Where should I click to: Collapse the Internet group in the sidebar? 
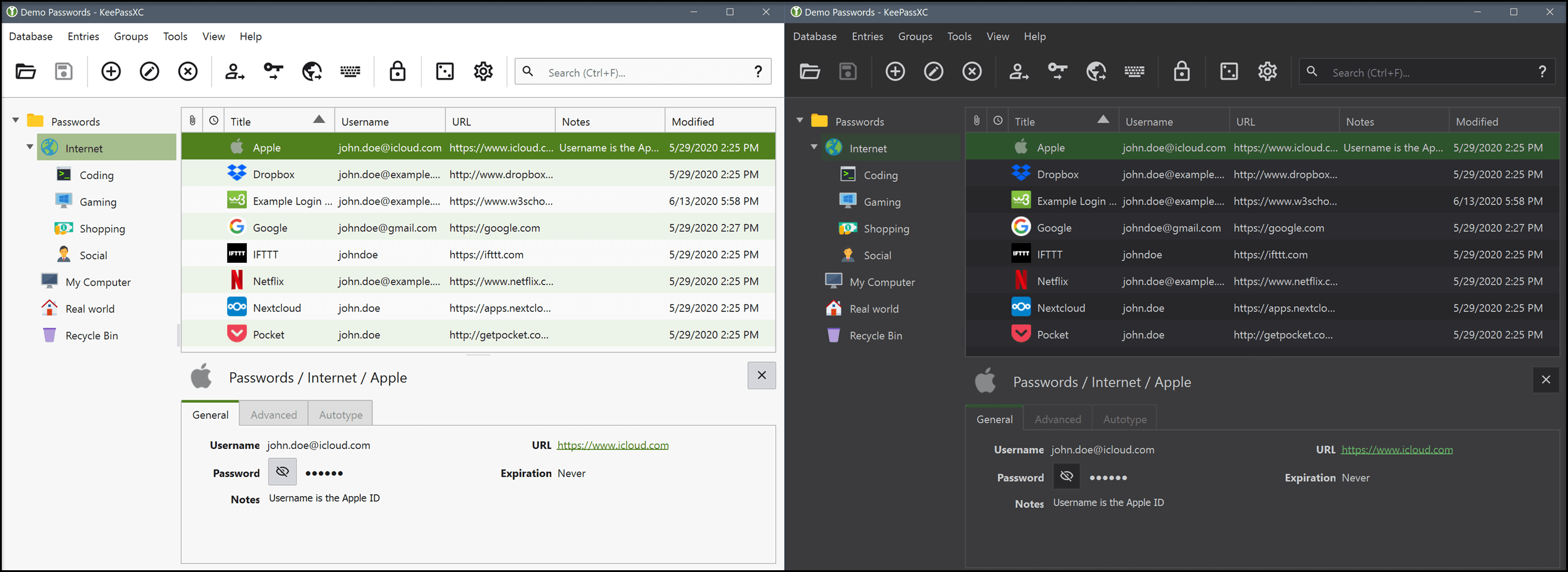(x=29, y=147)
